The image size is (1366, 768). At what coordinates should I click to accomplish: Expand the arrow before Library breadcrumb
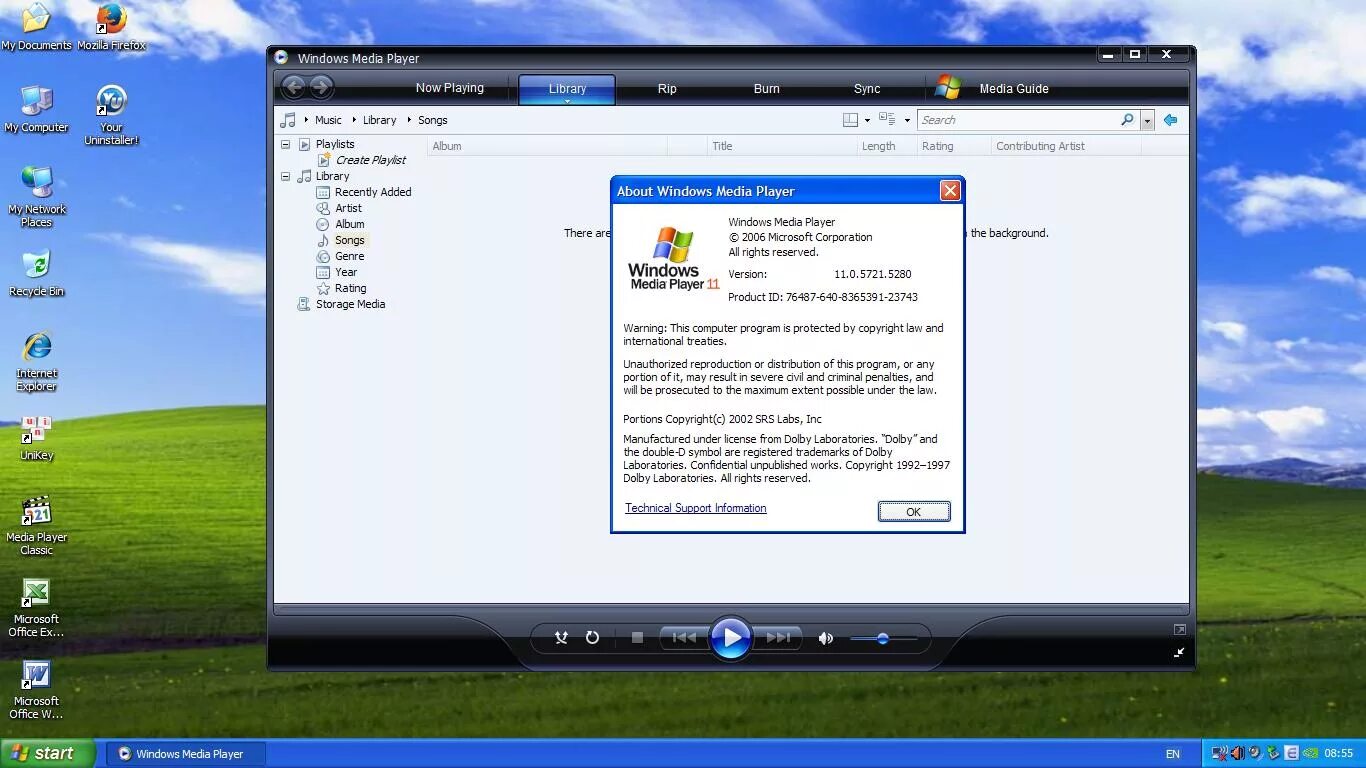click(353, 120)
